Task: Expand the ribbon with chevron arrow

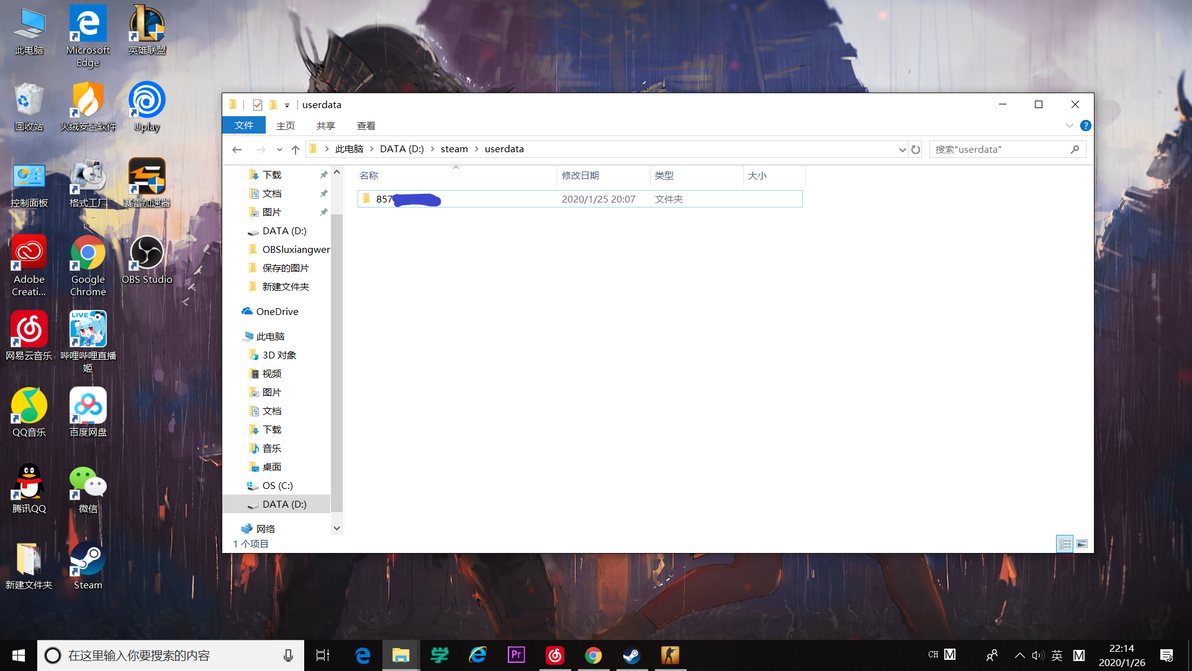Action: point(1069,125)
